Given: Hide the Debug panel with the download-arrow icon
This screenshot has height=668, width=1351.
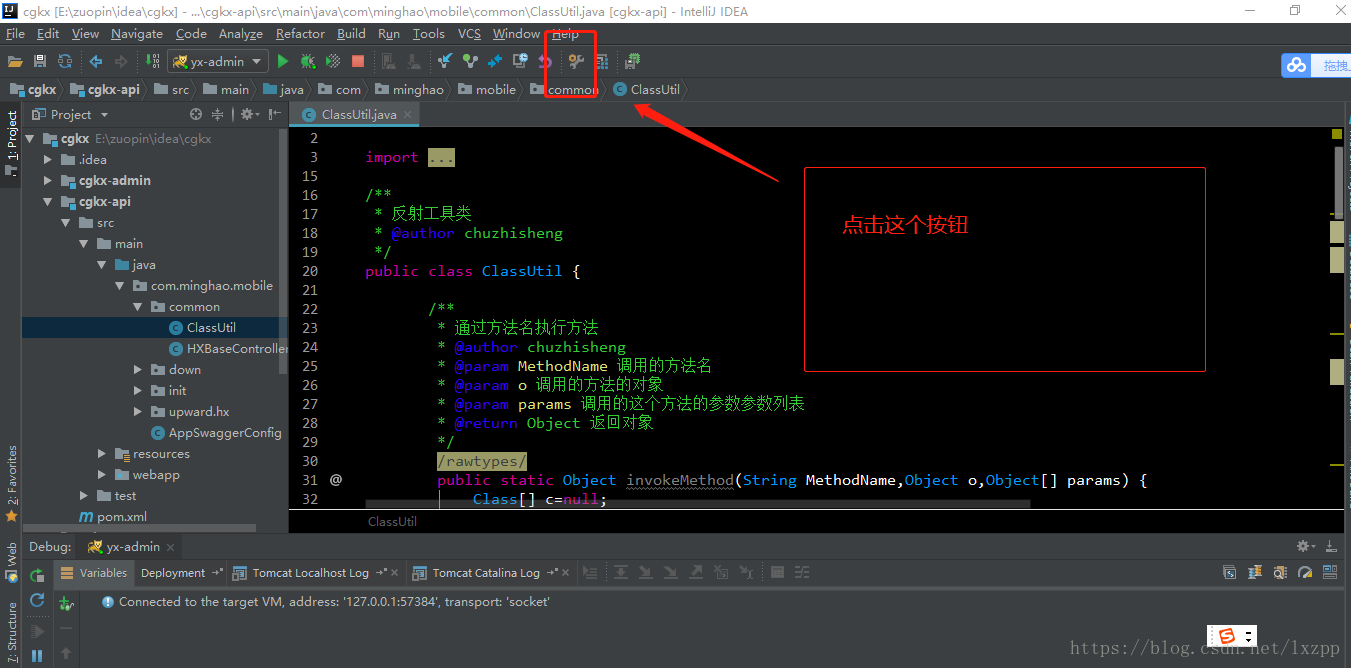Looking at the screenshot, I should pos(1331,546).
